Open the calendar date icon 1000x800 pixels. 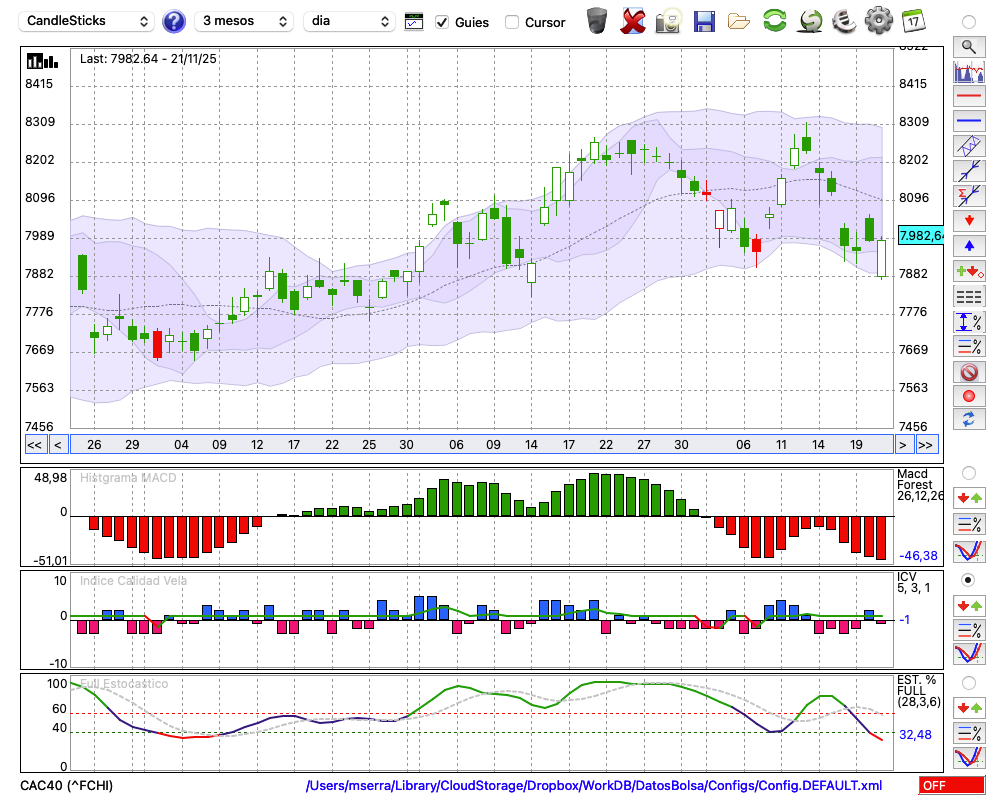tap(913, 21)
